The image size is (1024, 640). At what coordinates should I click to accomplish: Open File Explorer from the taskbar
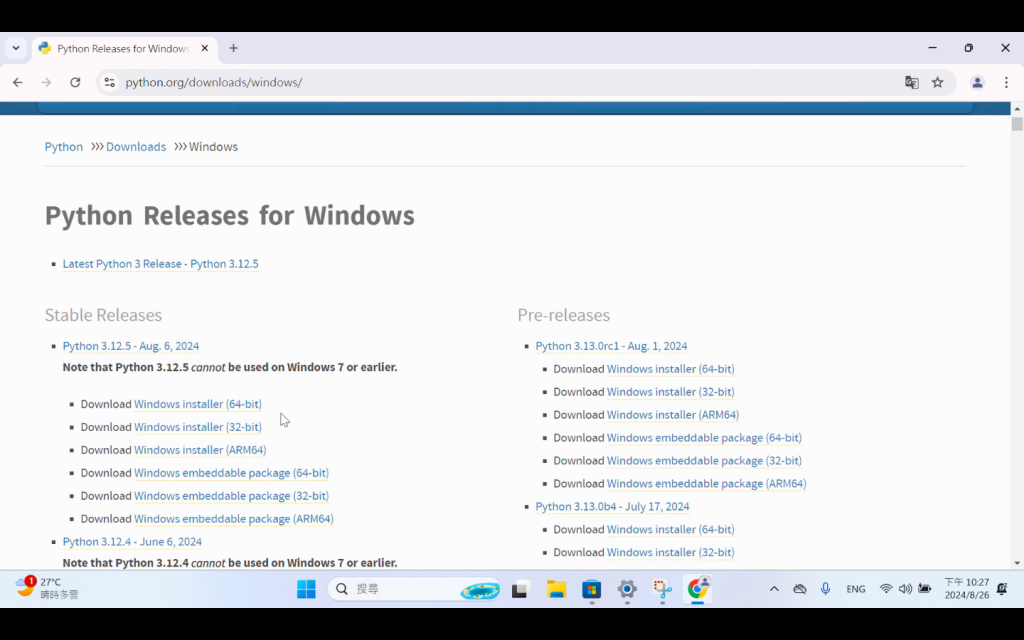(x=556, y=589)
